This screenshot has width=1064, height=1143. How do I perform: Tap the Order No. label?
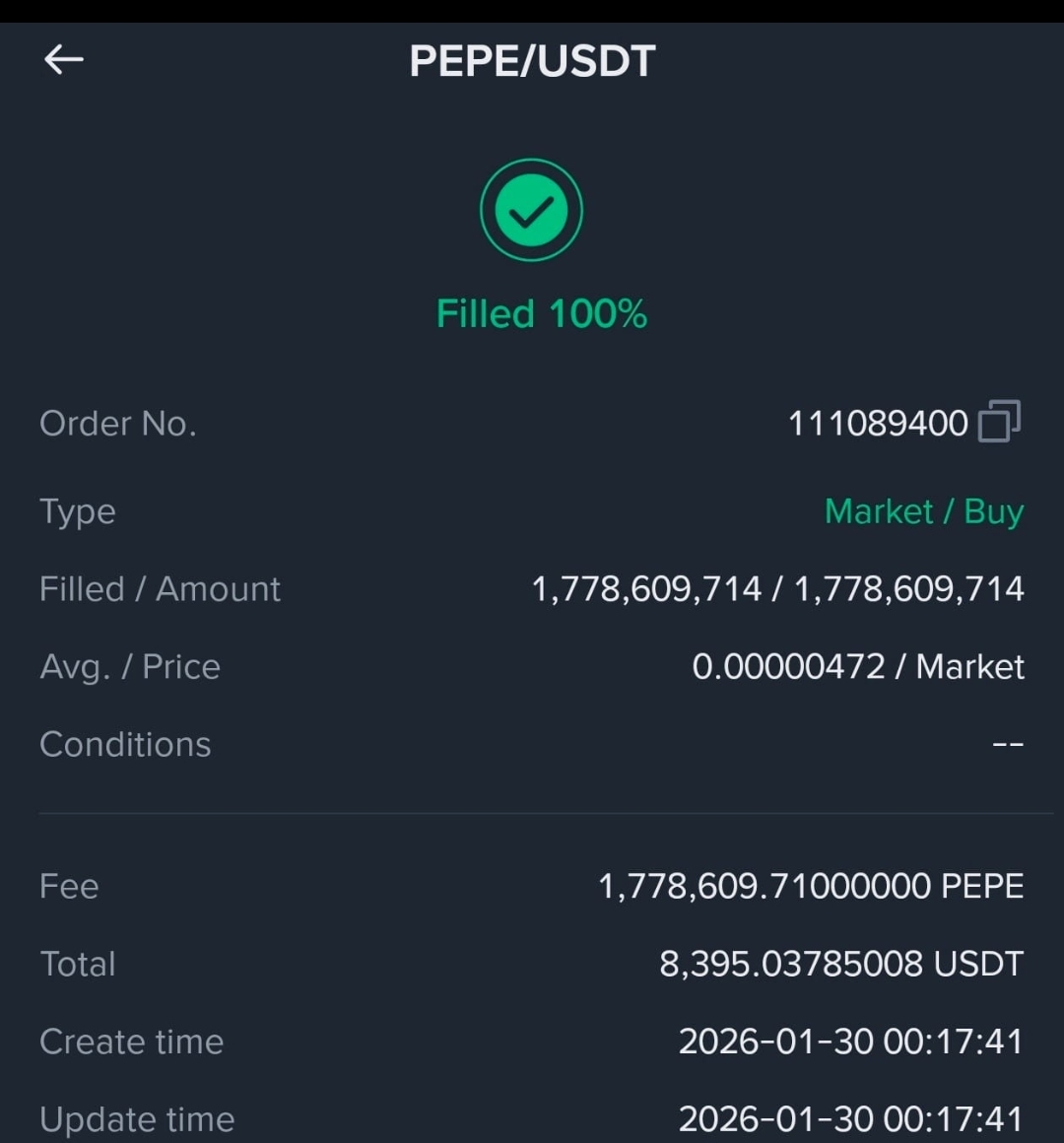click(x=118, y=424)
